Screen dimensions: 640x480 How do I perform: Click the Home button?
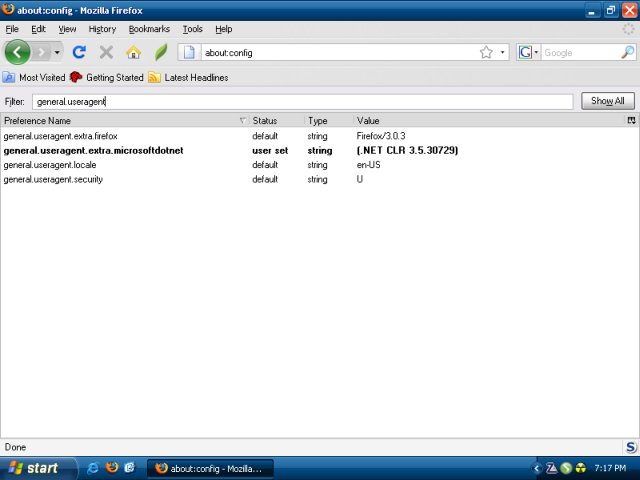coord(133,52)
